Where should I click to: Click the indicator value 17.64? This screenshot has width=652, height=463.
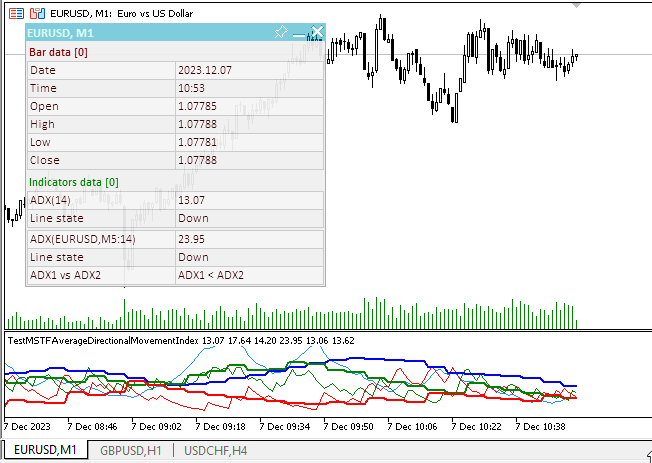tap(240, 341)
